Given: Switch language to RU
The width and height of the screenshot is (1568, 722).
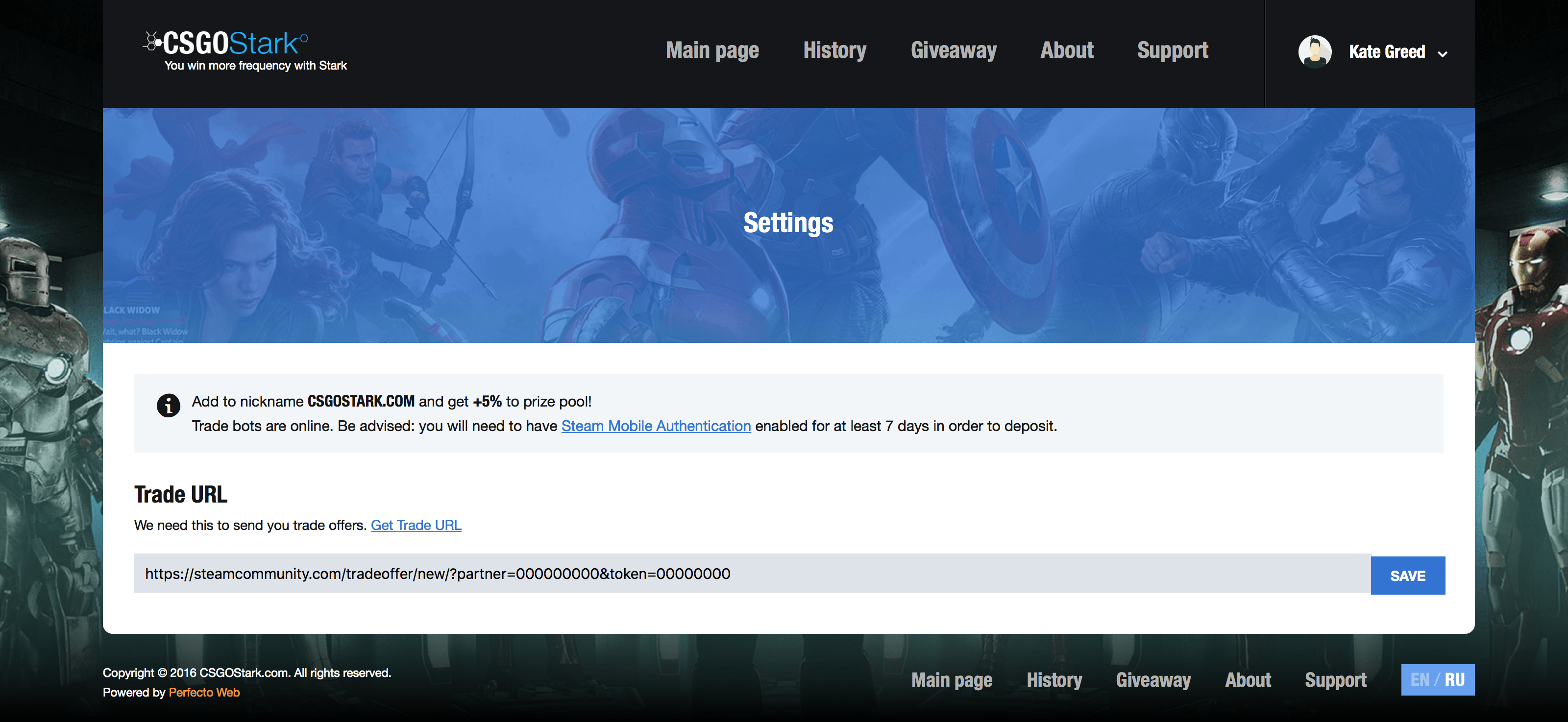Looking at the screenshot, I should tap(1455, 679).
